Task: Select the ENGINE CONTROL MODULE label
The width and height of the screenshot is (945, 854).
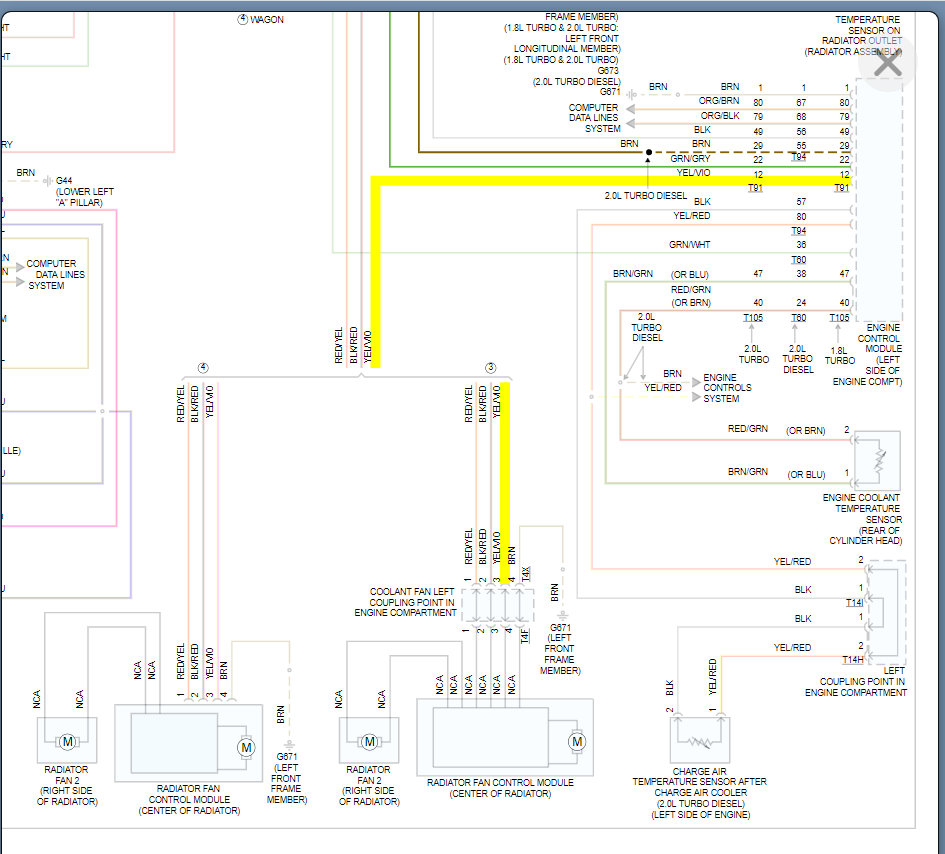Action: [868, 354]
